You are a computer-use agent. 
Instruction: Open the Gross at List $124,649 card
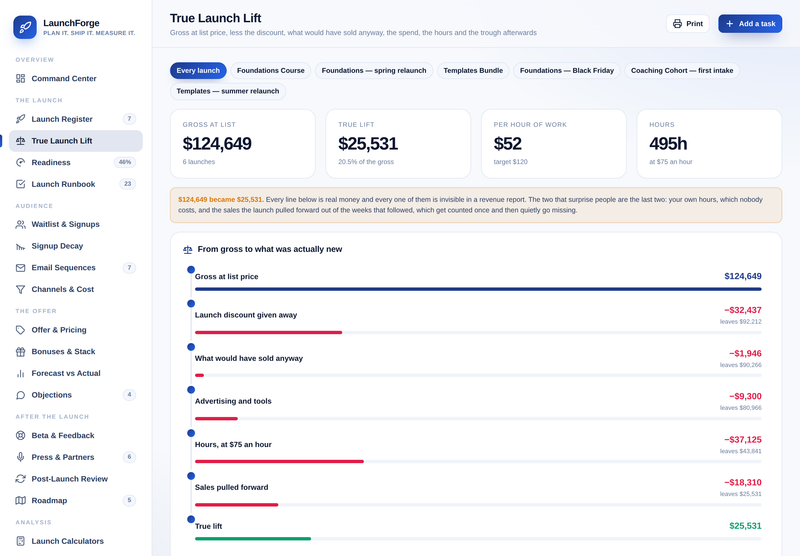click(242, 144)
